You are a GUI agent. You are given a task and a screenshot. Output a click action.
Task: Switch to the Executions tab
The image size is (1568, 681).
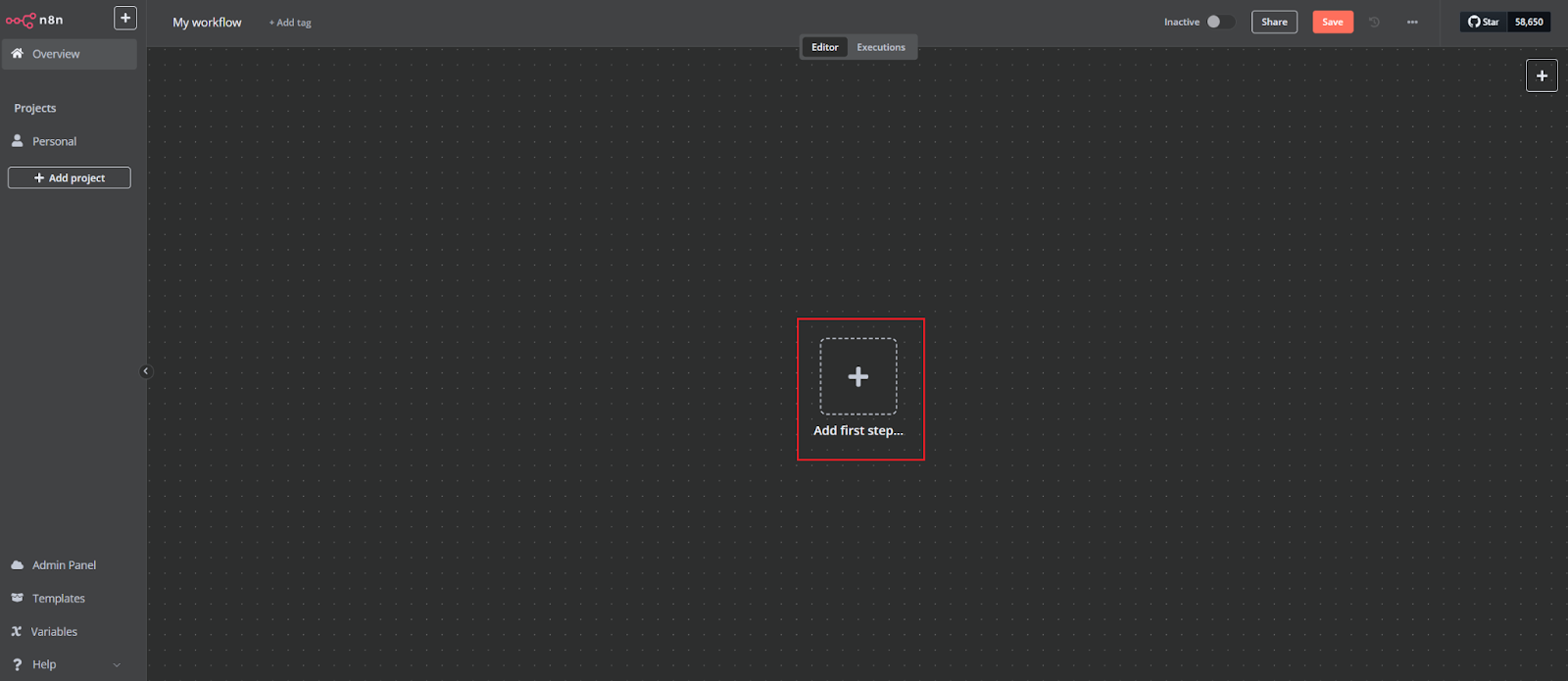881,47
